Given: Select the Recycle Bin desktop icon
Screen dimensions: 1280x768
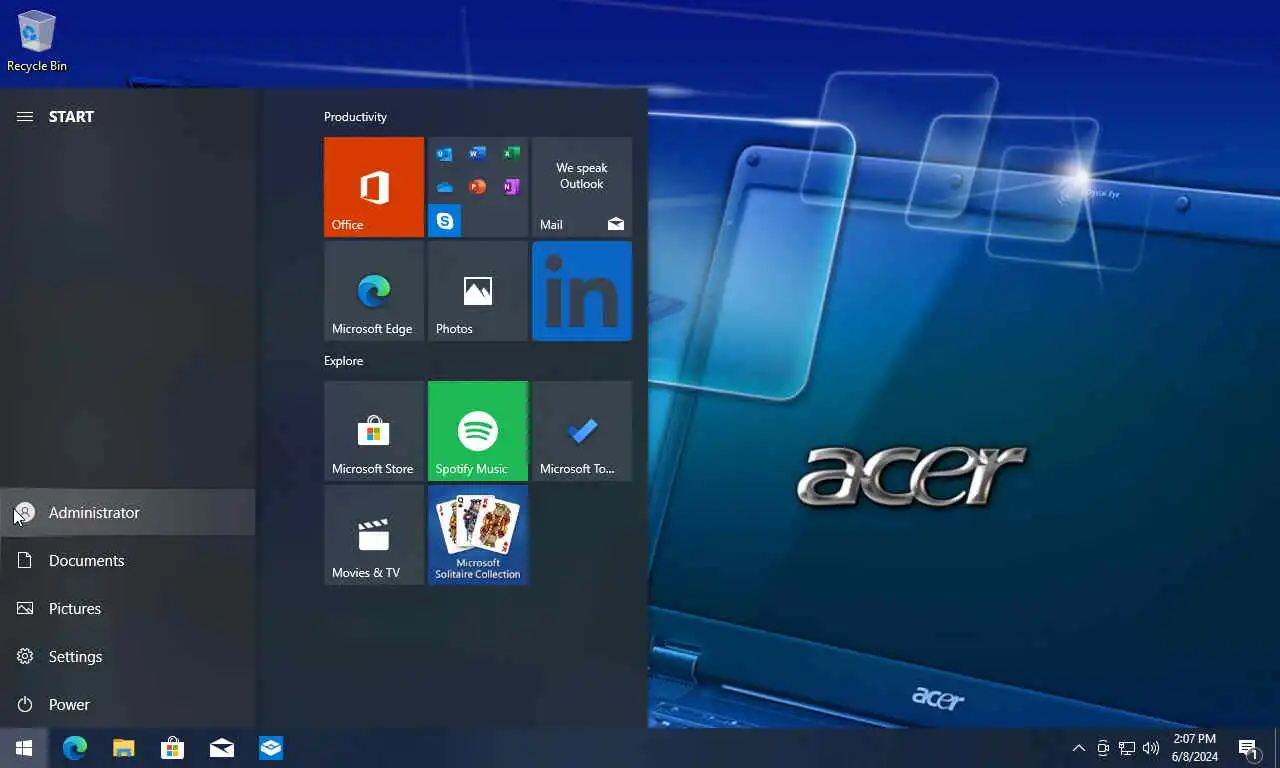Looking at the screenshot, I should click(x=37, y=41).
